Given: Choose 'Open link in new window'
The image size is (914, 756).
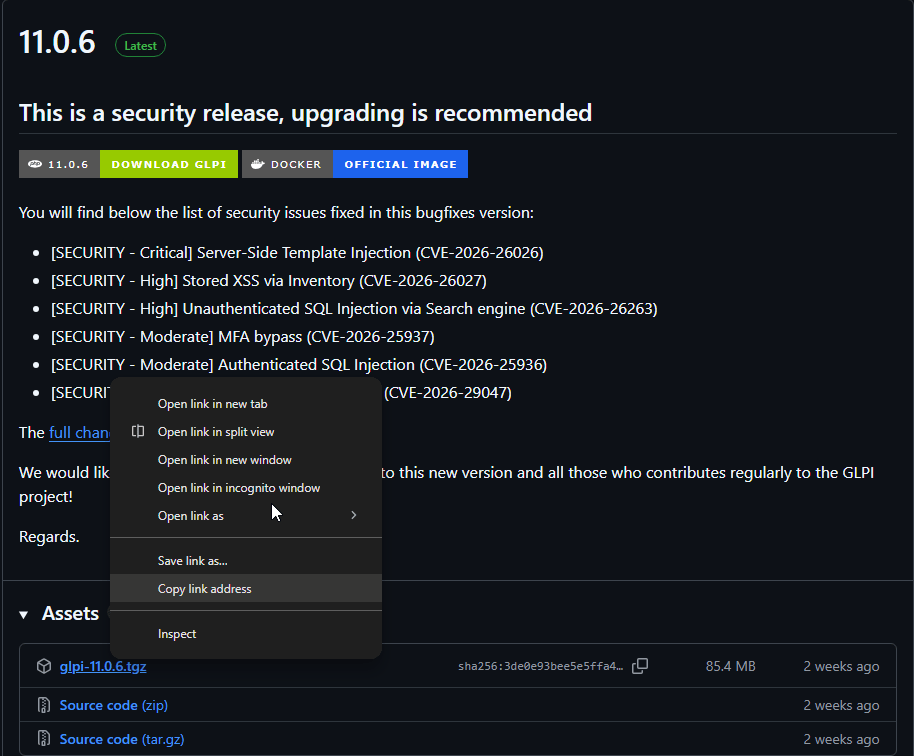Looking at the screenshot, I should pos(224,460).
